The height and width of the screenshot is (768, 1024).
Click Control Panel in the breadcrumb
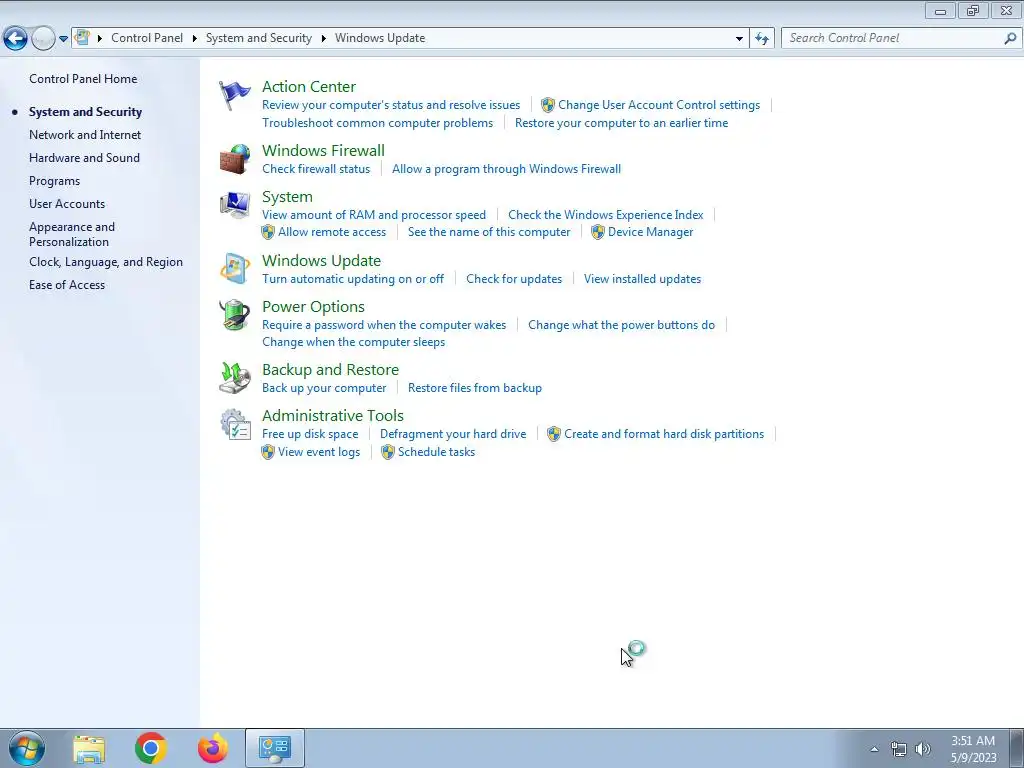point(147,38)
